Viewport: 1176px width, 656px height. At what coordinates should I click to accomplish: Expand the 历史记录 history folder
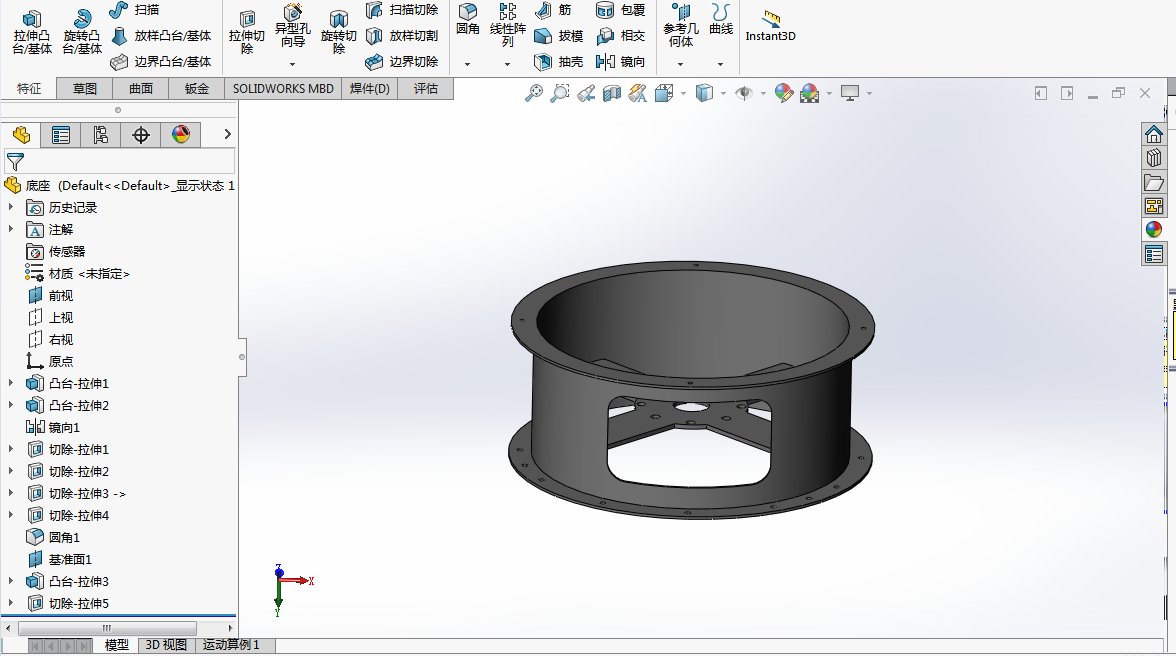pos(12,208)
